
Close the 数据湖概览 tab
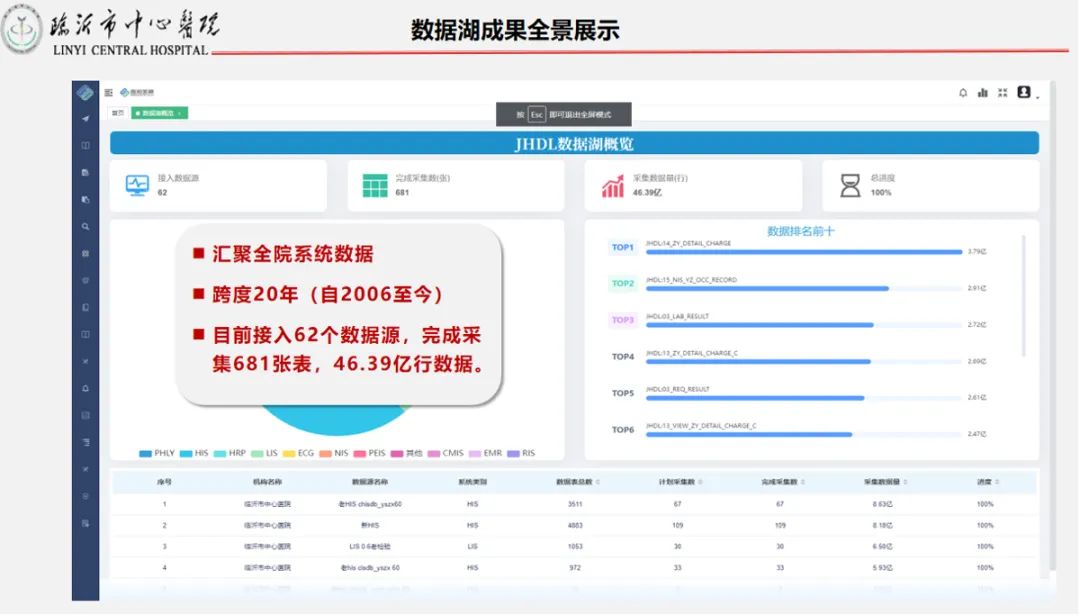tap(180, 113)
